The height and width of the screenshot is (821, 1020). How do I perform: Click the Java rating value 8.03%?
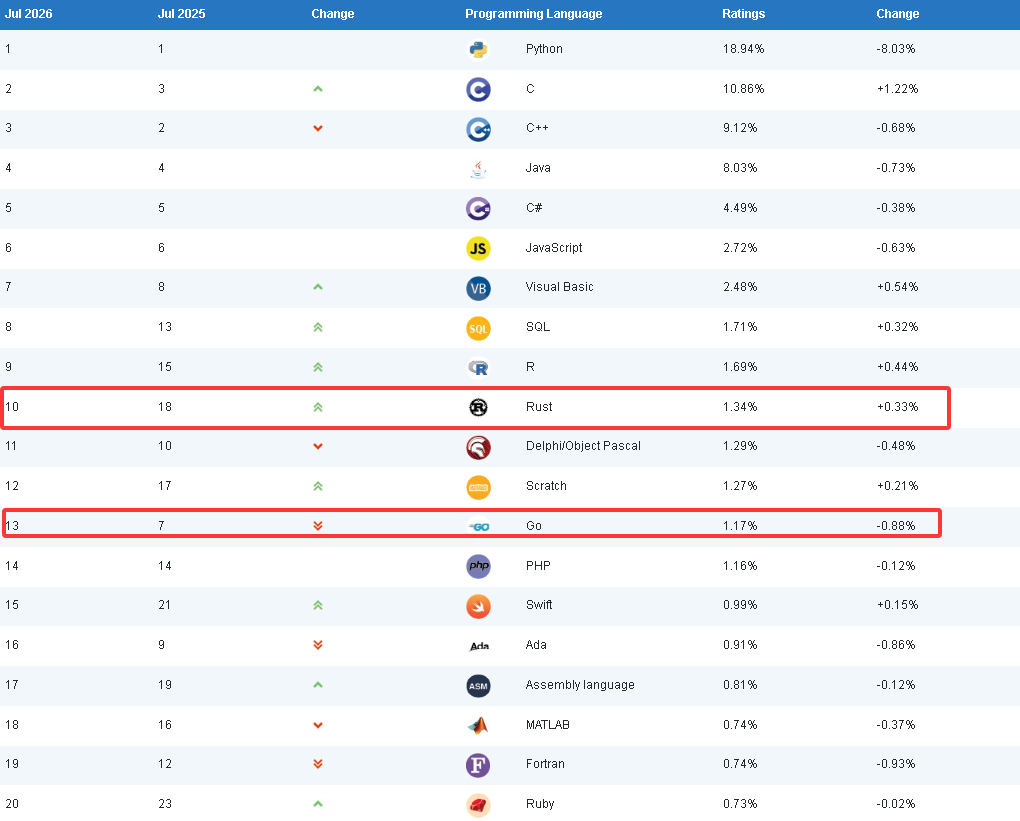click(x=740, y=168)
